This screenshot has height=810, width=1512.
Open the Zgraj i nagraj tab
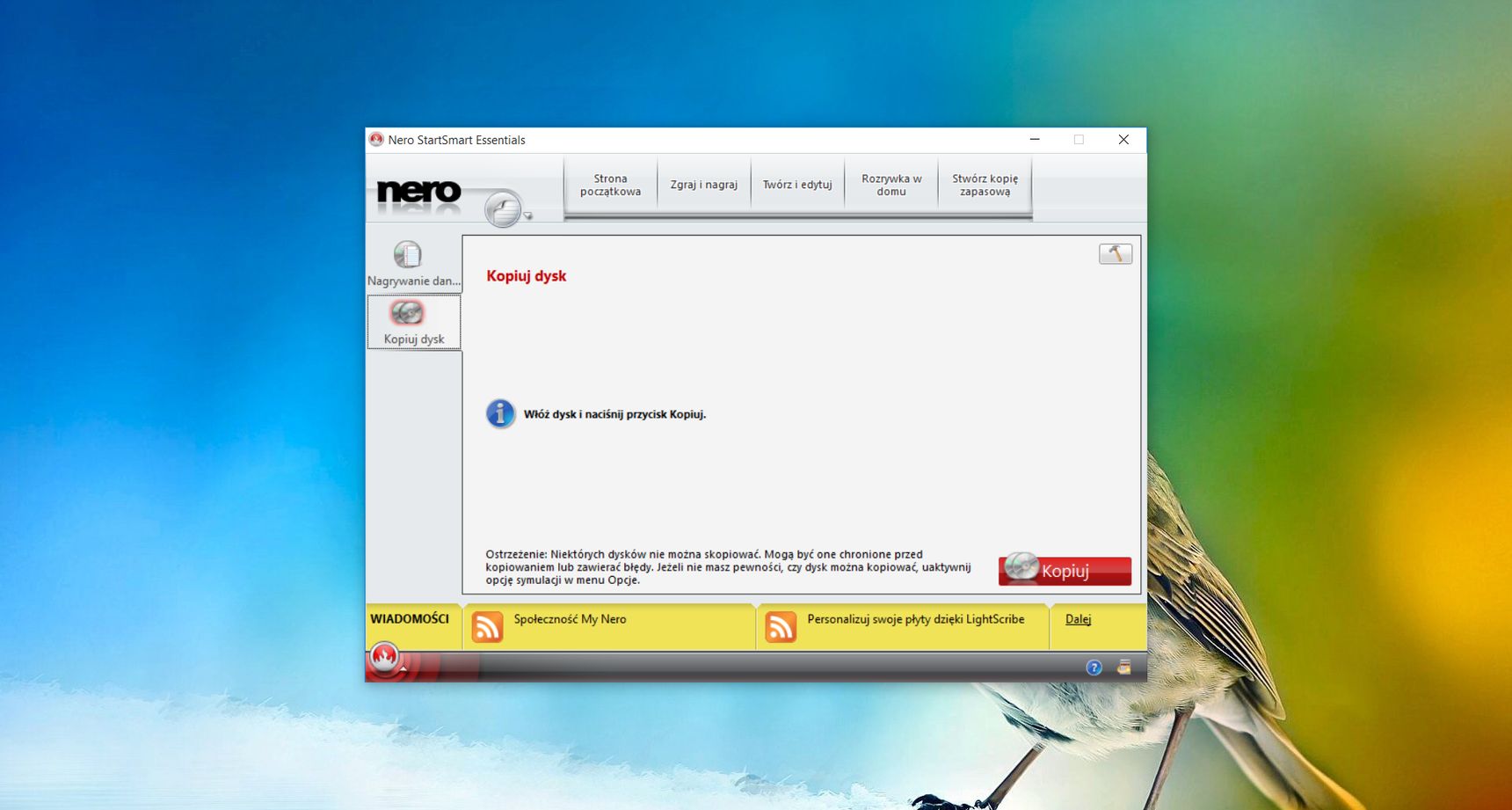click(x=704, y=185)
